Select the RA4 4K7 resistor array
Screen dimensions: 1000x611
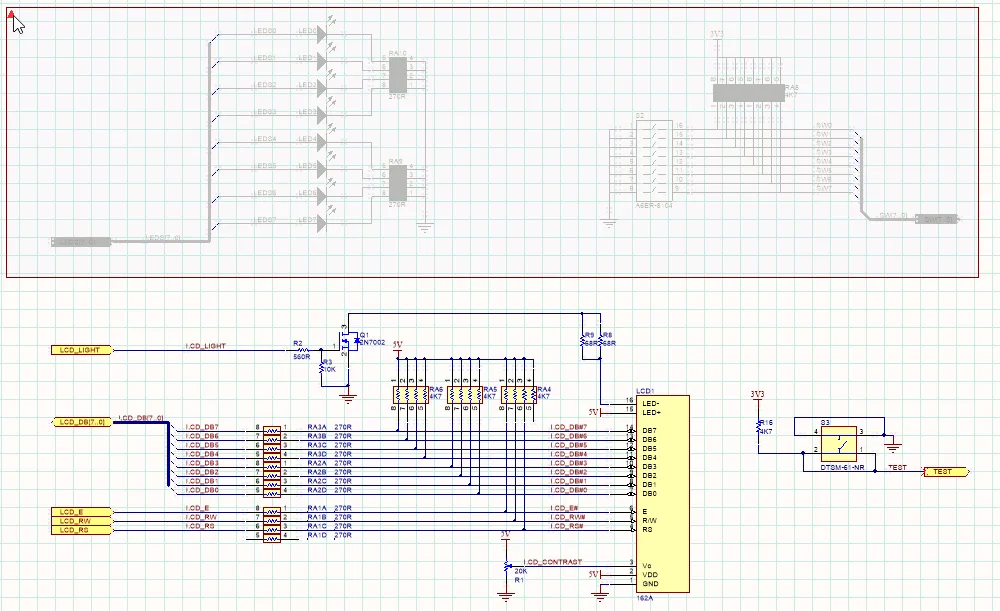tap(519, 395)
